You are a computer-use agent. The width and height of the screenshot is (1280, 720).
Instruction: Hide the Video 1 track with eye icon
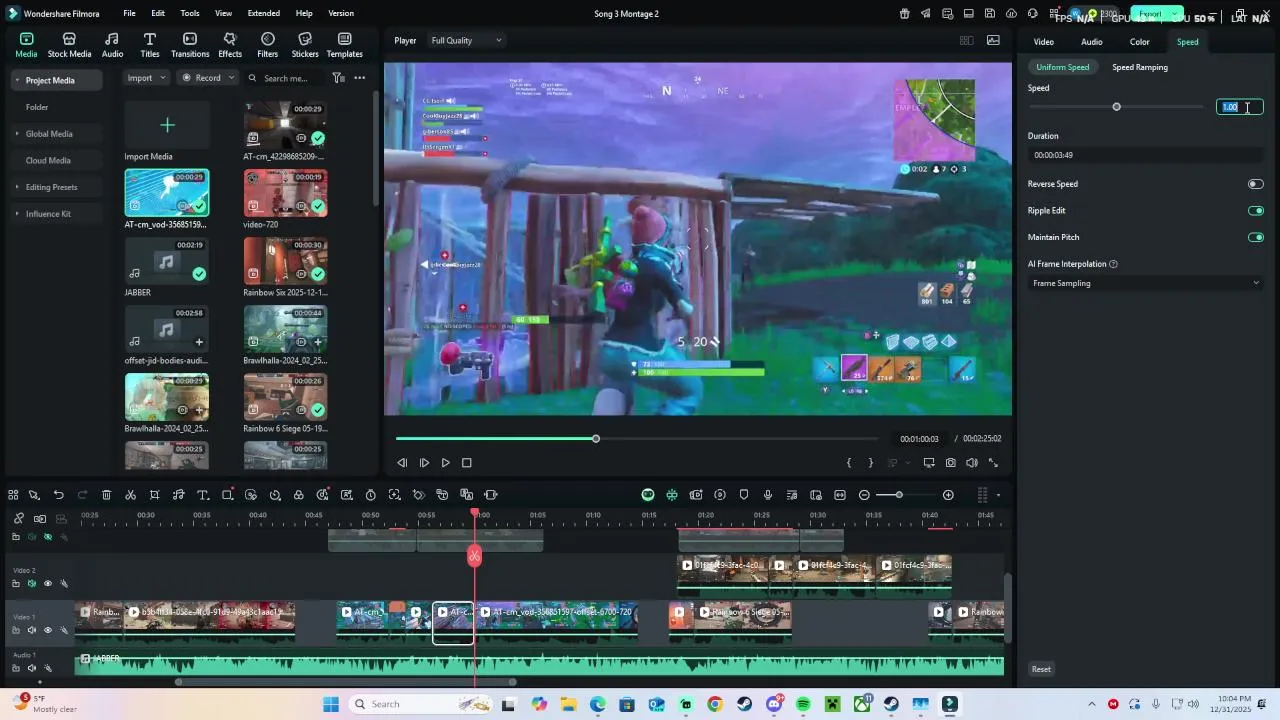pos(47,630)
